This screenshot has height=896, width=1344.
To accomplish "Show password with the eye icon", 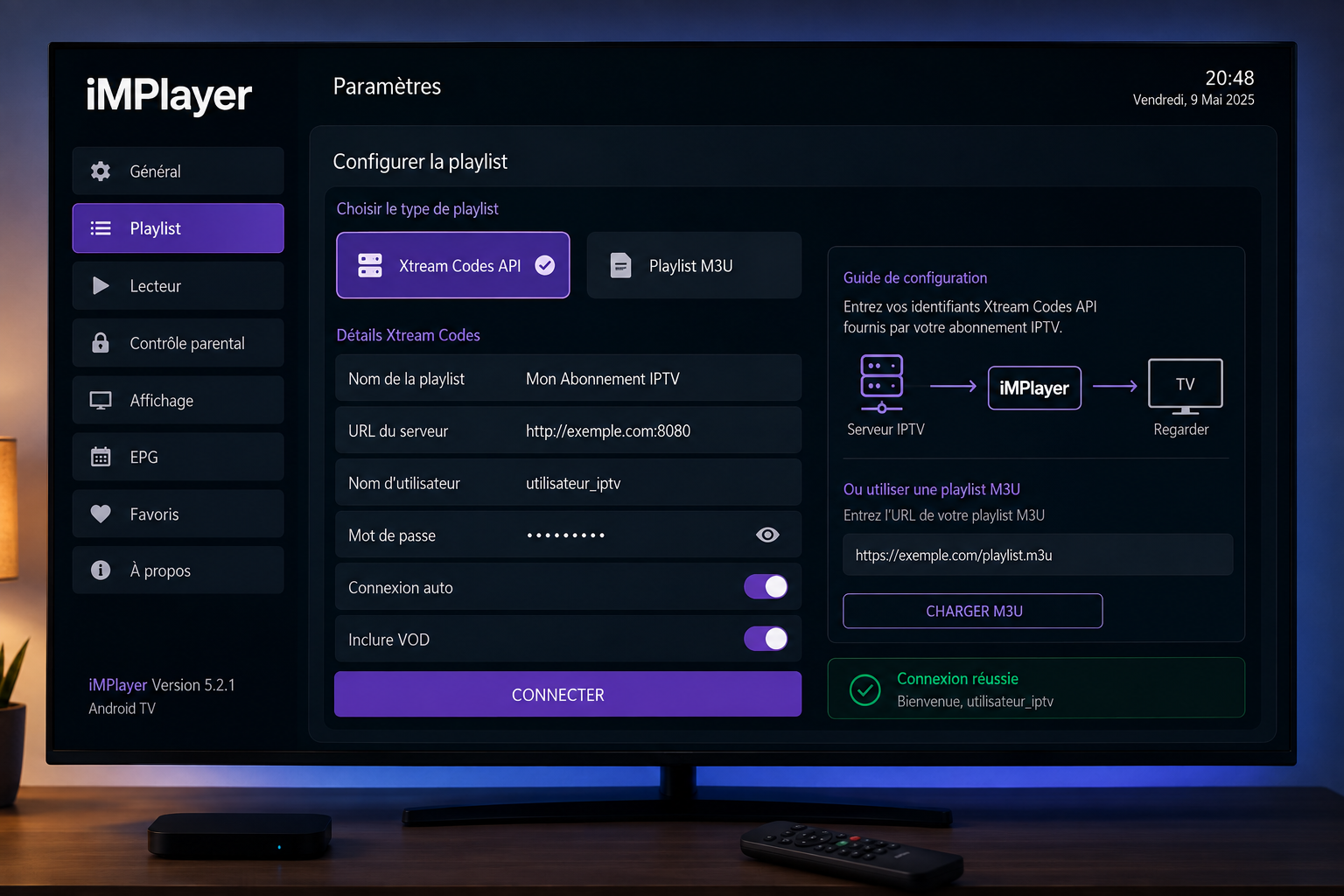I will click(767, 535).
